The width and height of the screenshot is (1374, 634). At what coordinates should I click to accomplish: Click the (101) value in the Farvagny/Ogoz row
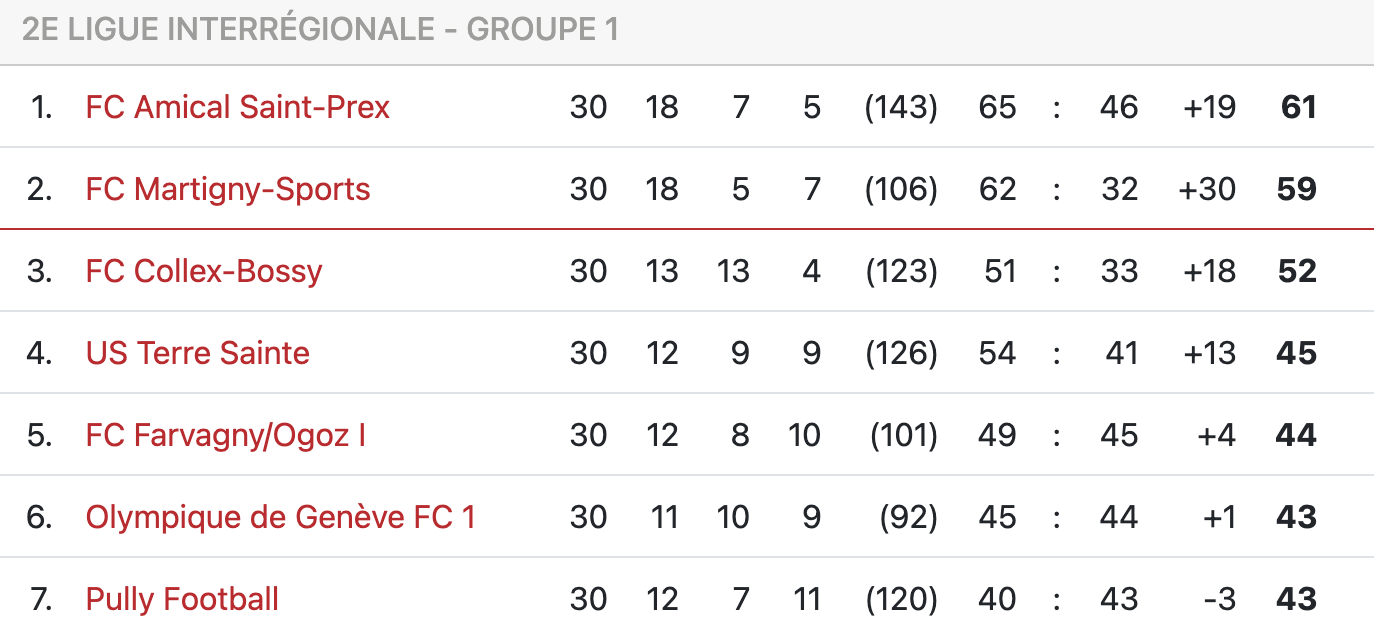904,435
